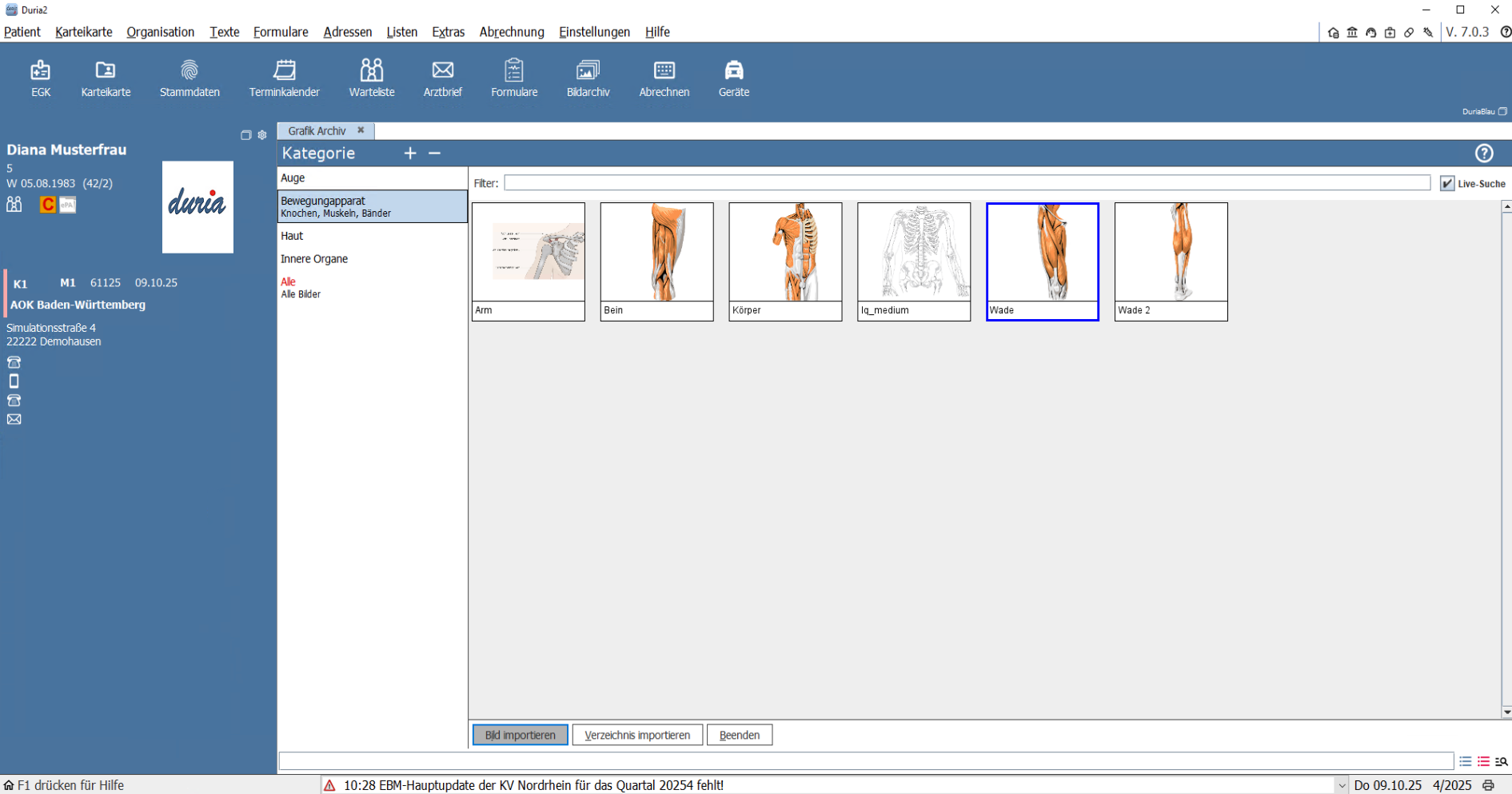Select the Innere Organe category
Viewport: 1512px width, 794px height.
coord(314,259)
